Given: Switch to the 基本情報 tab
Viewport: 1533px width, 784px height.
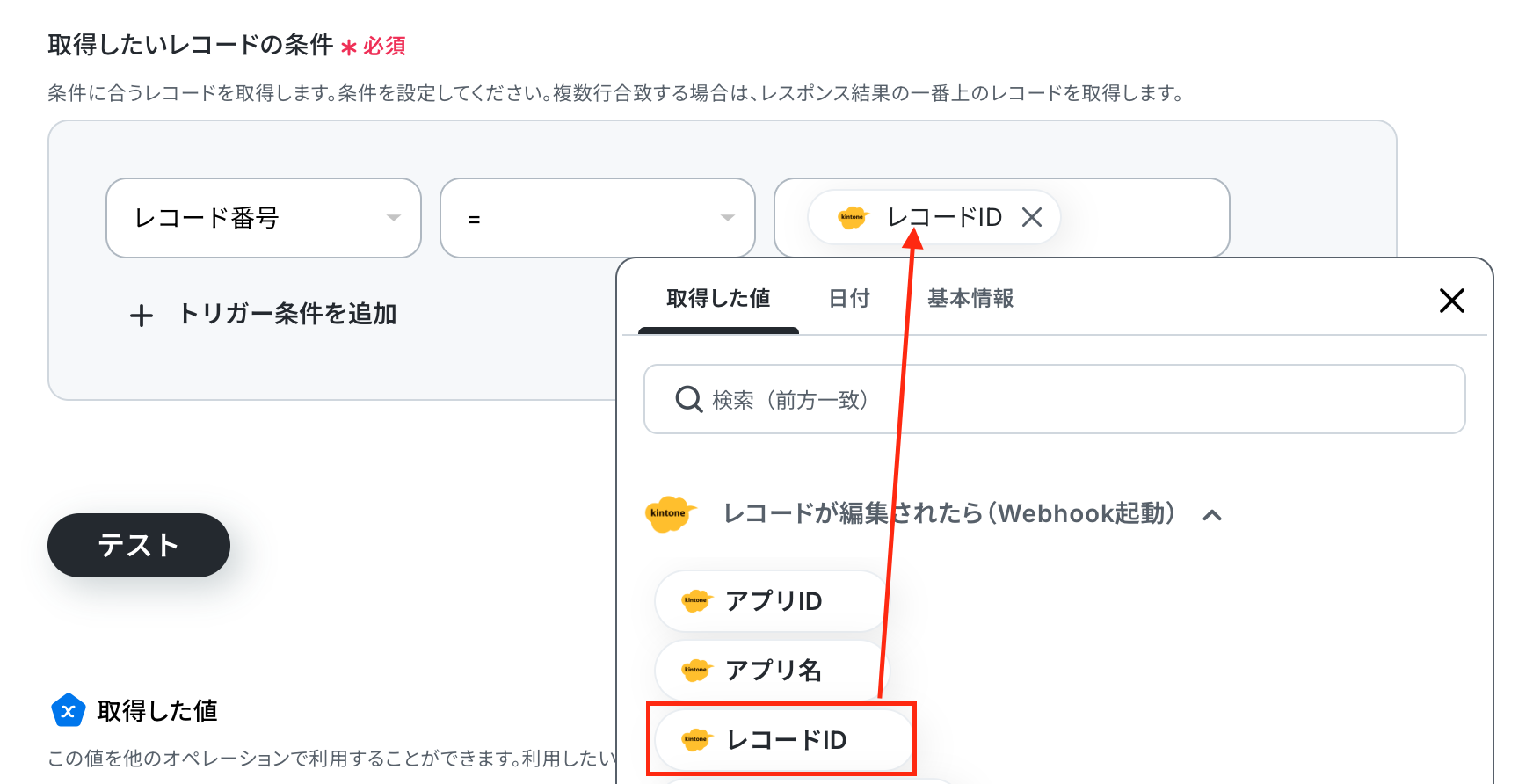Looking at the screenshot, I should click(970, 299).
